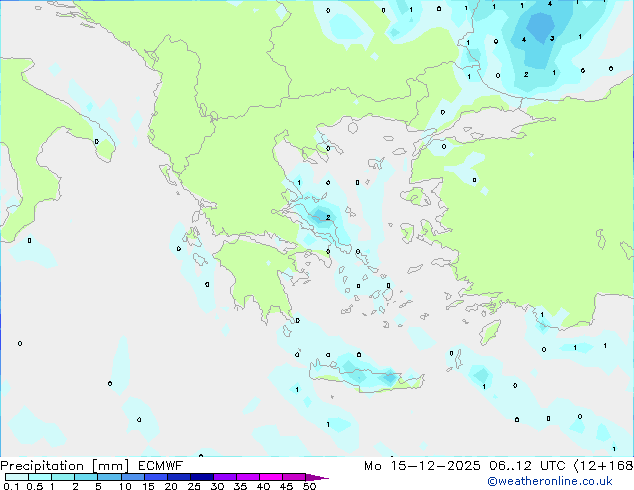Click the legend tick label '15'
Image resolution: width=634 pixels, height=490 pixels.
pyautogui.click(x=148, y=486)
